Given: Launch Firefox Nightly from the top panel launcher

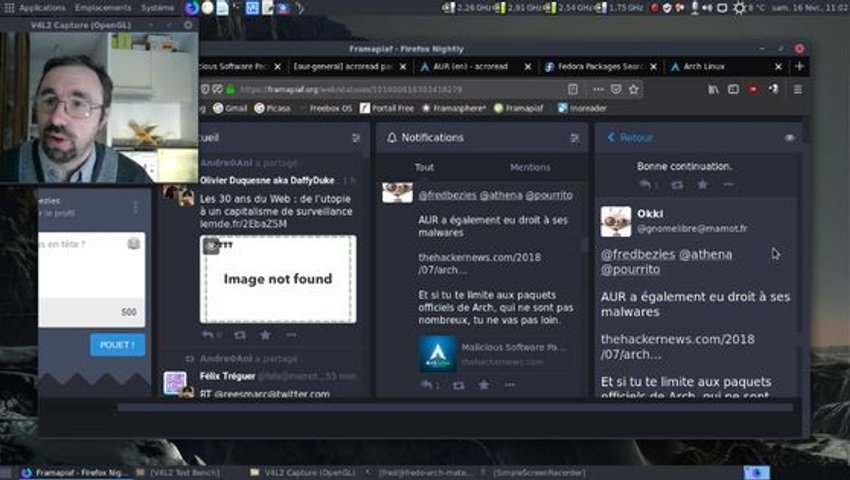Looking at the screenshot, I should pos(191,8).
